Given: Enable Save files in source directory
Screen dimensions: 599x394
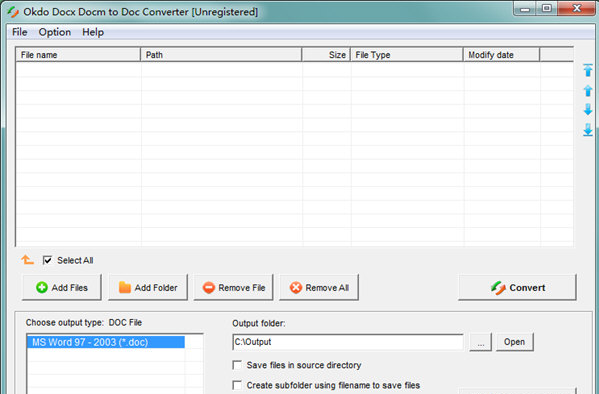Looking at the screenshot, I should pos(237,365).
